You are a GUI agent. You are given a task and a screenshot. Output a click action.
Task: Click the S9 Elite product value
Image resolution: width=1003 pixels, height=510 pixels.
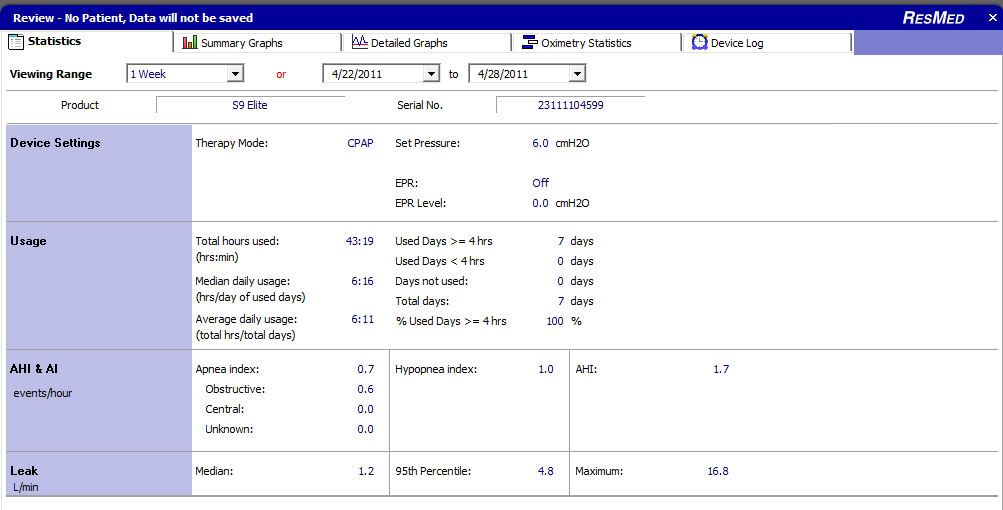coord(249,105)
